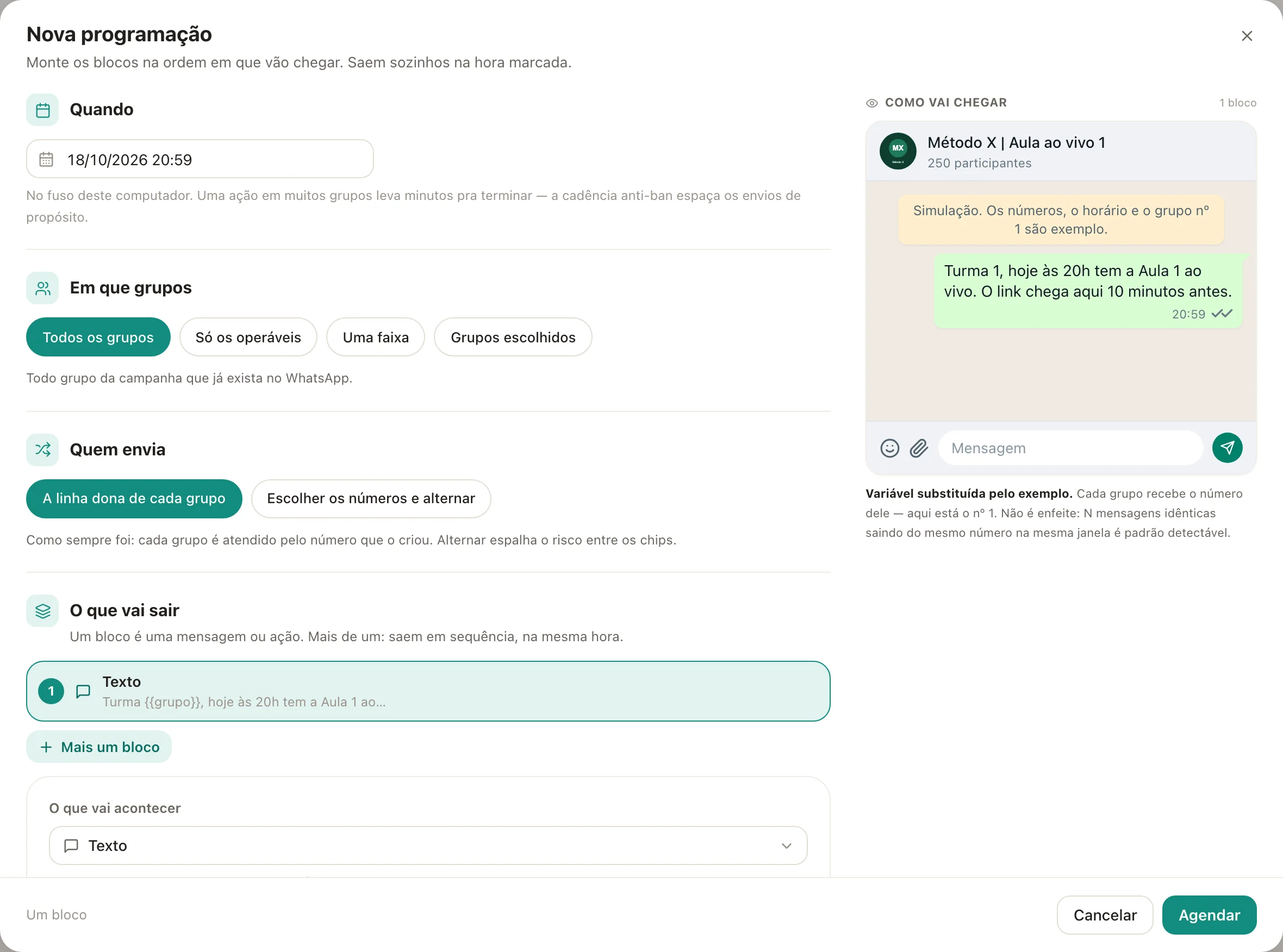This screenshot has height=952, width=1283.
Task: Select Só os operáveis option
Action: 248,337
